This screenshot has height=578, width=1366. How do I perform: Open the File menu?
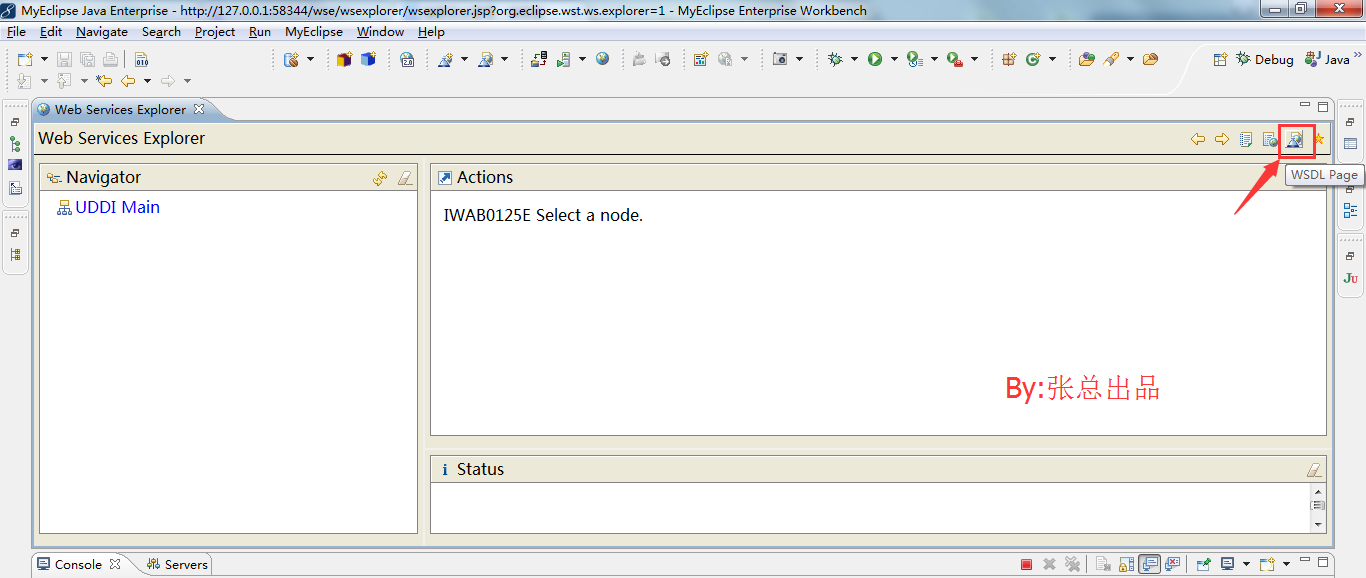click(x=16, y=32)
